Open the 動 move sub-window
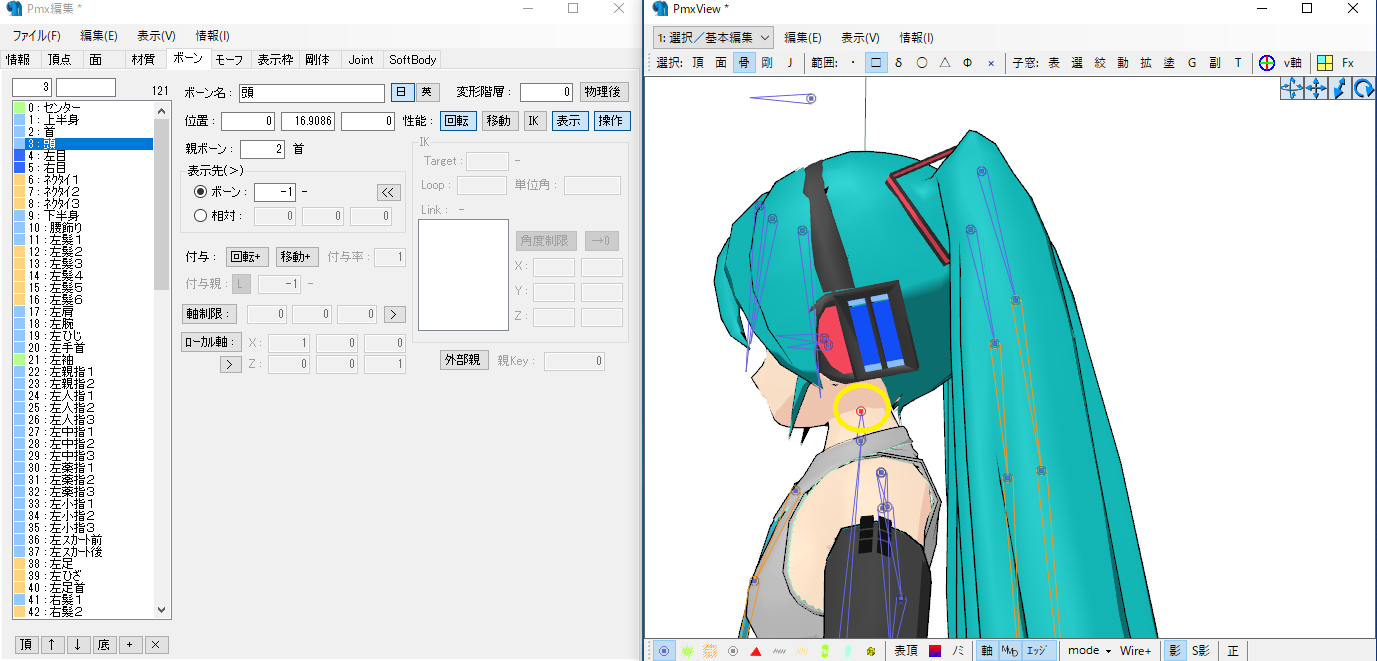1377x661 pixels. click(x=1123, y=62)
